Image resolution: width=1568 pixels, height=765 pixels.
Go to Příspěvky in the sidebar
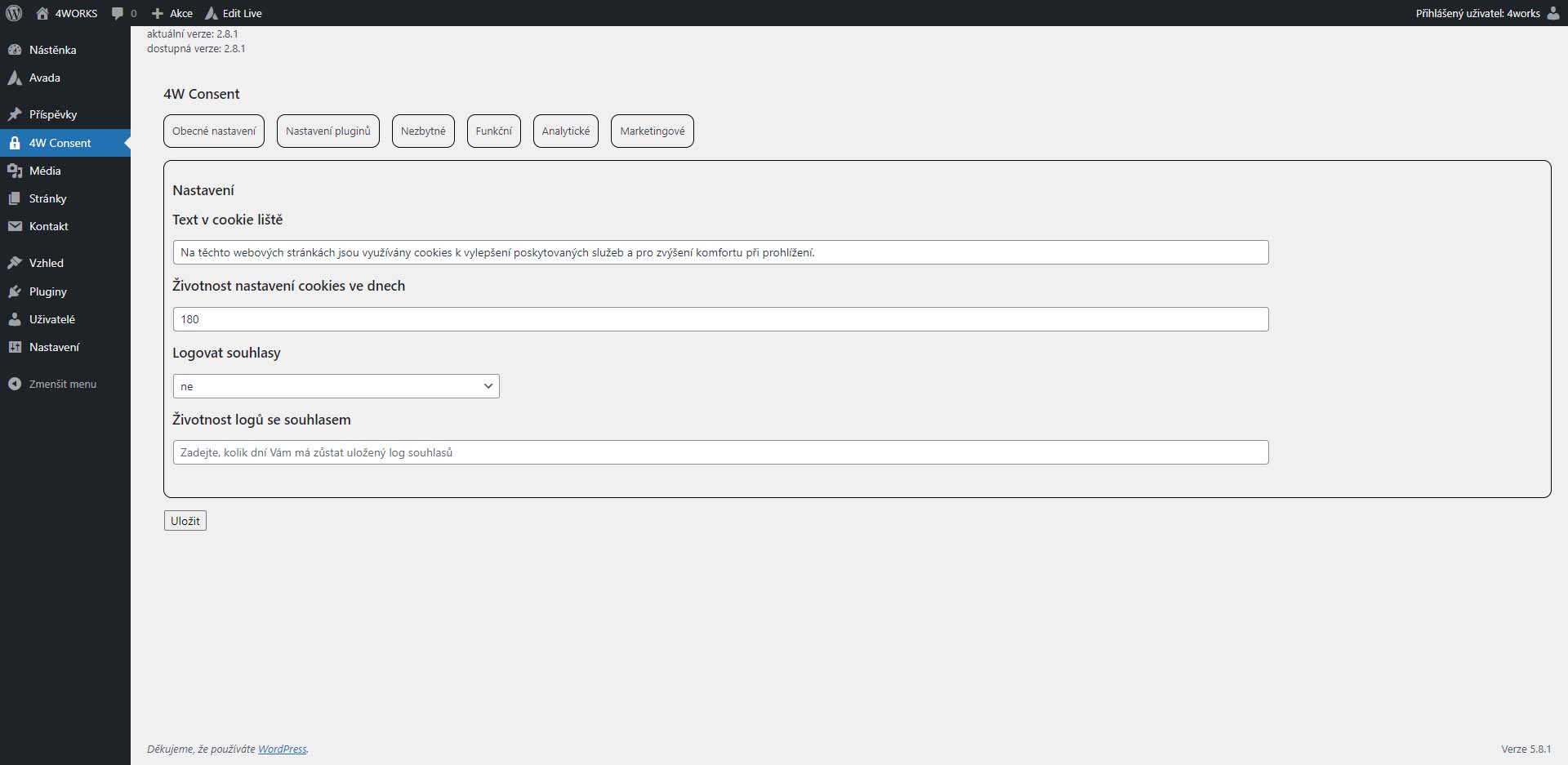[x=65, y=114]
